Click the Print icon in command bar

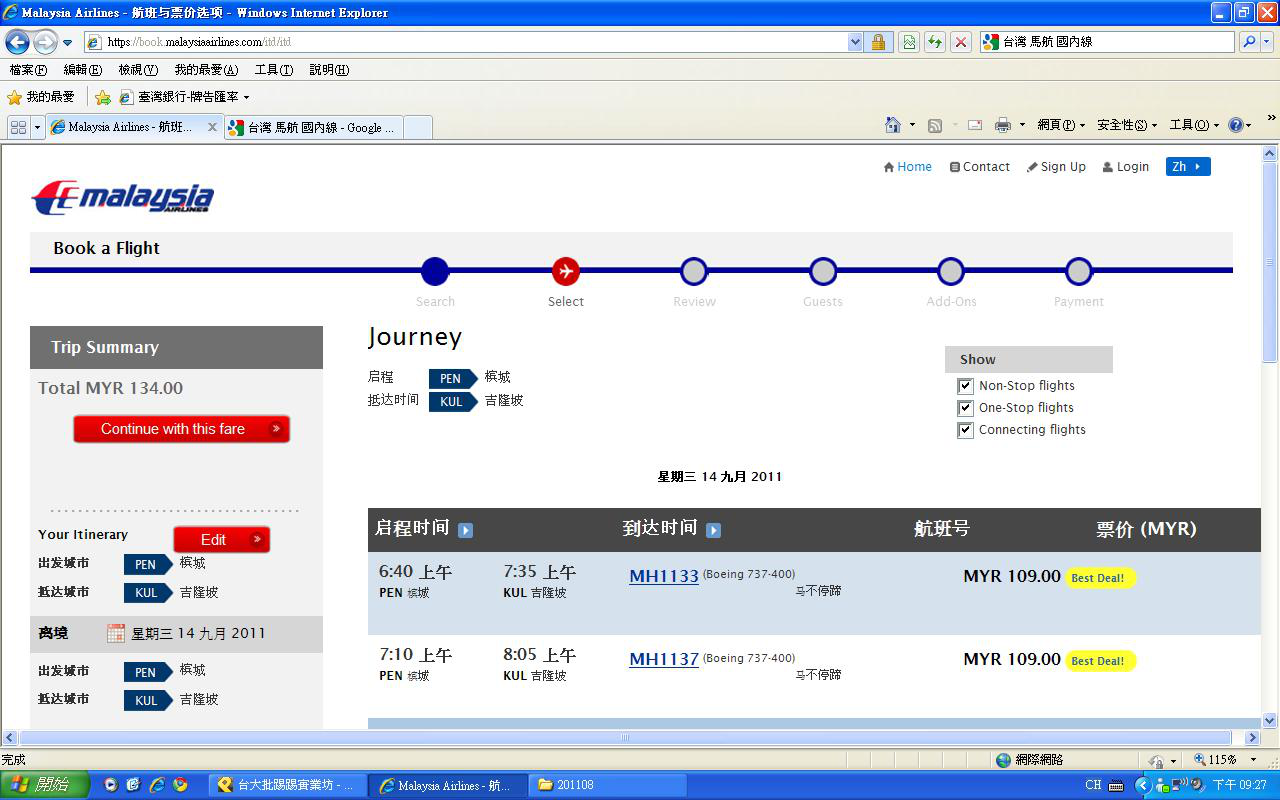coord(1002,125)
